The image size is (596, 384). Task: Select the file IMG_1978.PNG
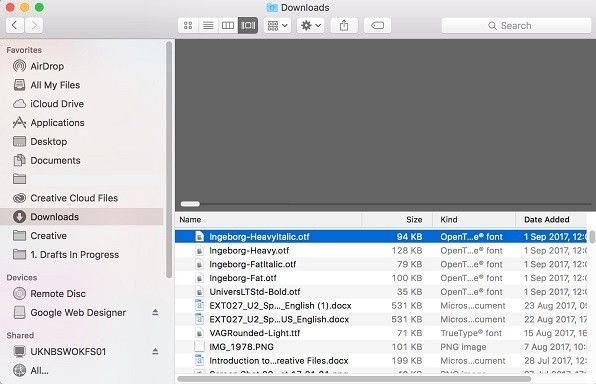pos(382,347)
